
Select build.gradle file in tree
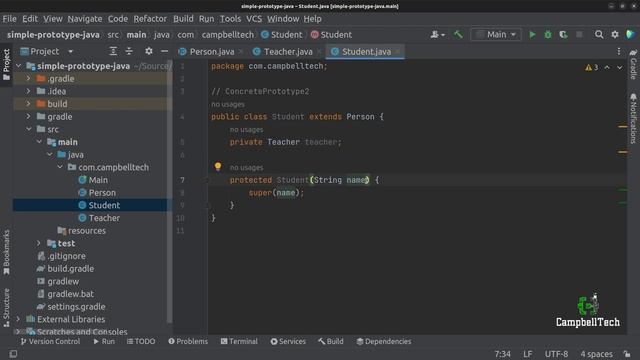tap(70, 268)
